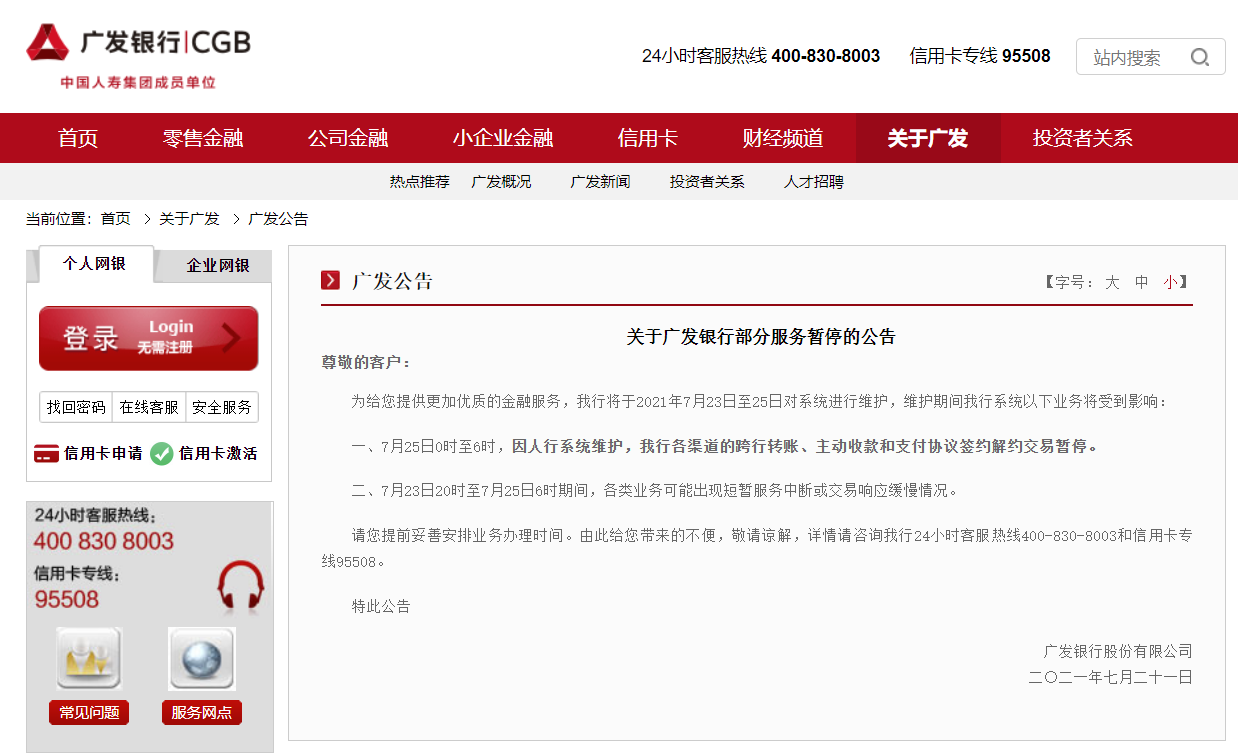1238x756 pixels.
Task: Go to 人才招聘 in the submenu
Action: coord(814,182)
